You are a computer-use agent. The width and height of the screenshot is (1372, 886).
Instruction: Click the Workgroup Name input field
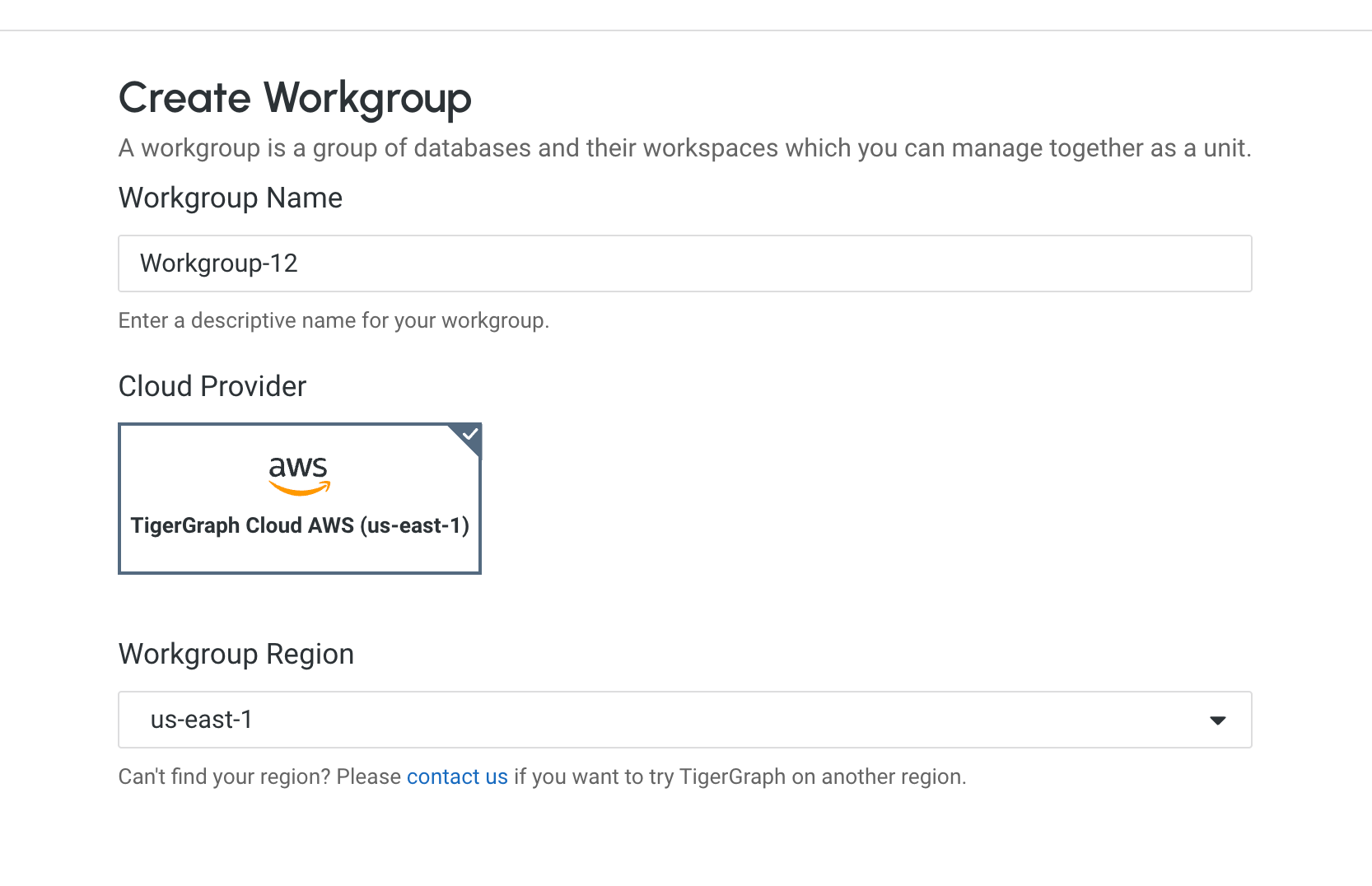pos(684,263)
